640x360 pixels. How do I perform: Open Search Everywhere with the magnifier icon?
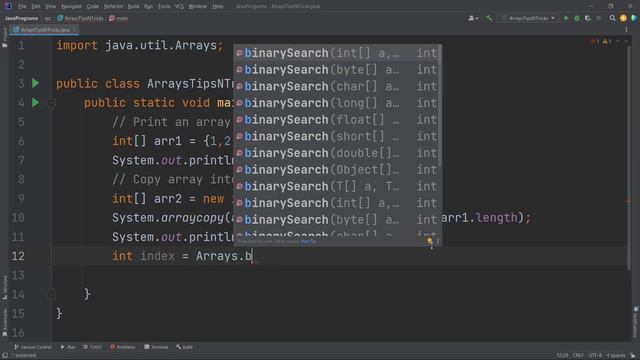(612, 18)
